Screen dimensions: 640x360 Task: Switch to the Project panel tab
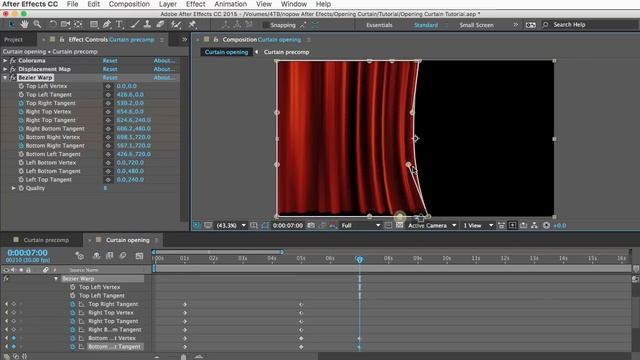pos(13,40)
